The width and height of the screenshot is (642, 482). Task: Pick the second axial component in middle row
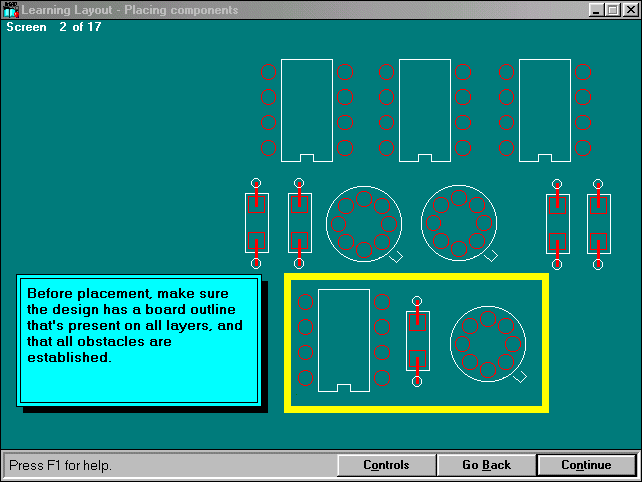click(x=300, y=223)
